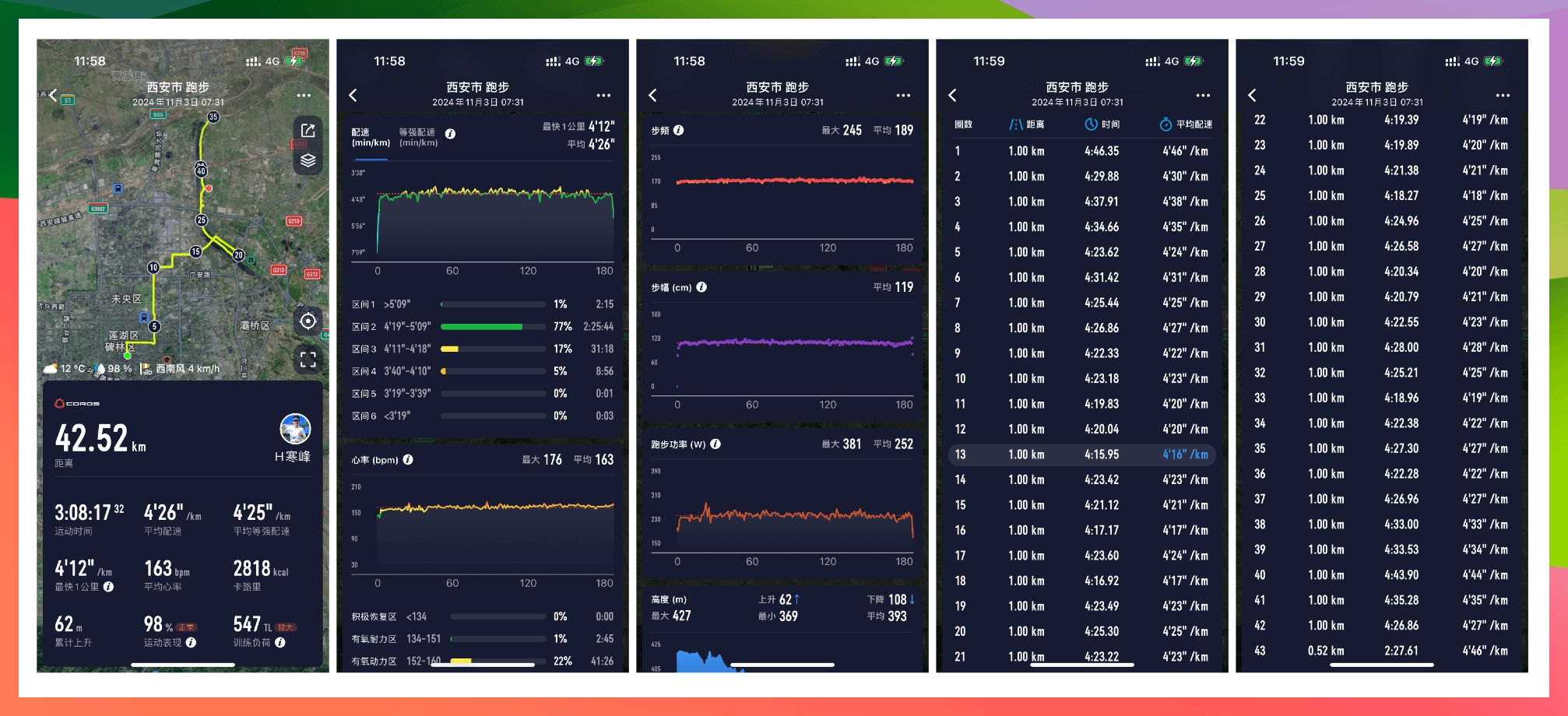Tap back arrow on the laps 1-21 screen
Image resolution: width=1568 pixels, height=716 pixels.
tap(952, 95)
